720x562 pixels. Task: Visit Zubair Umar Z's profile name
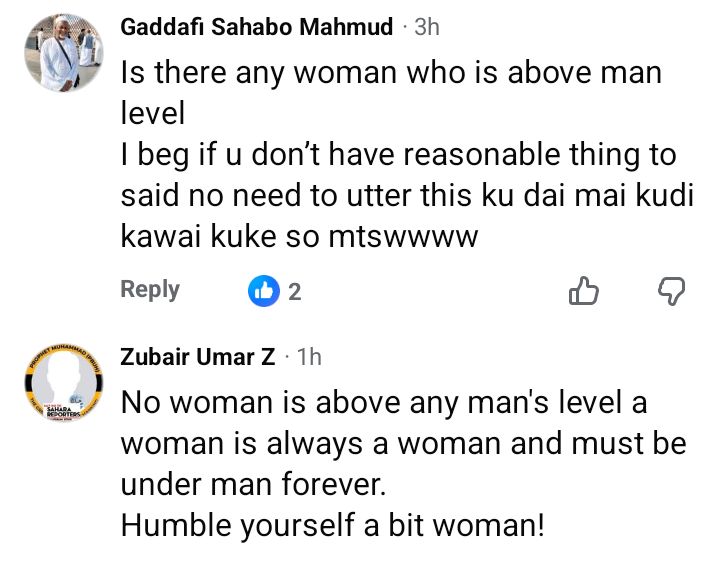point(198,356)
